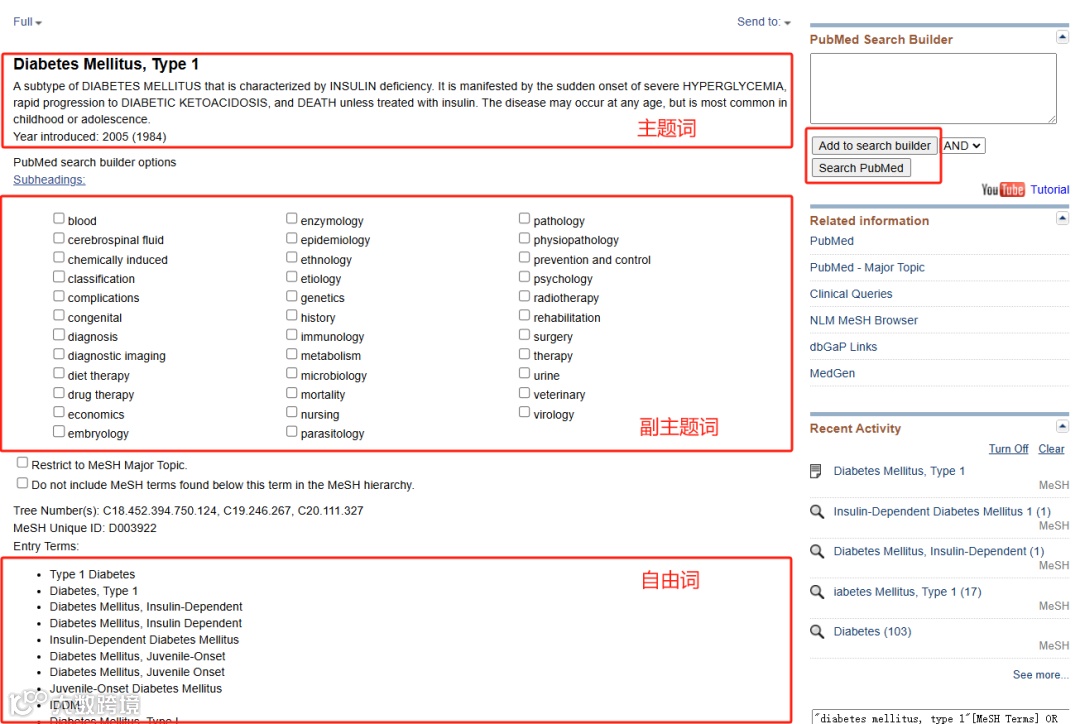Open recent search Diabetes (103)
This screenshot has height=724, width=1080.
(x=872, y=632)
